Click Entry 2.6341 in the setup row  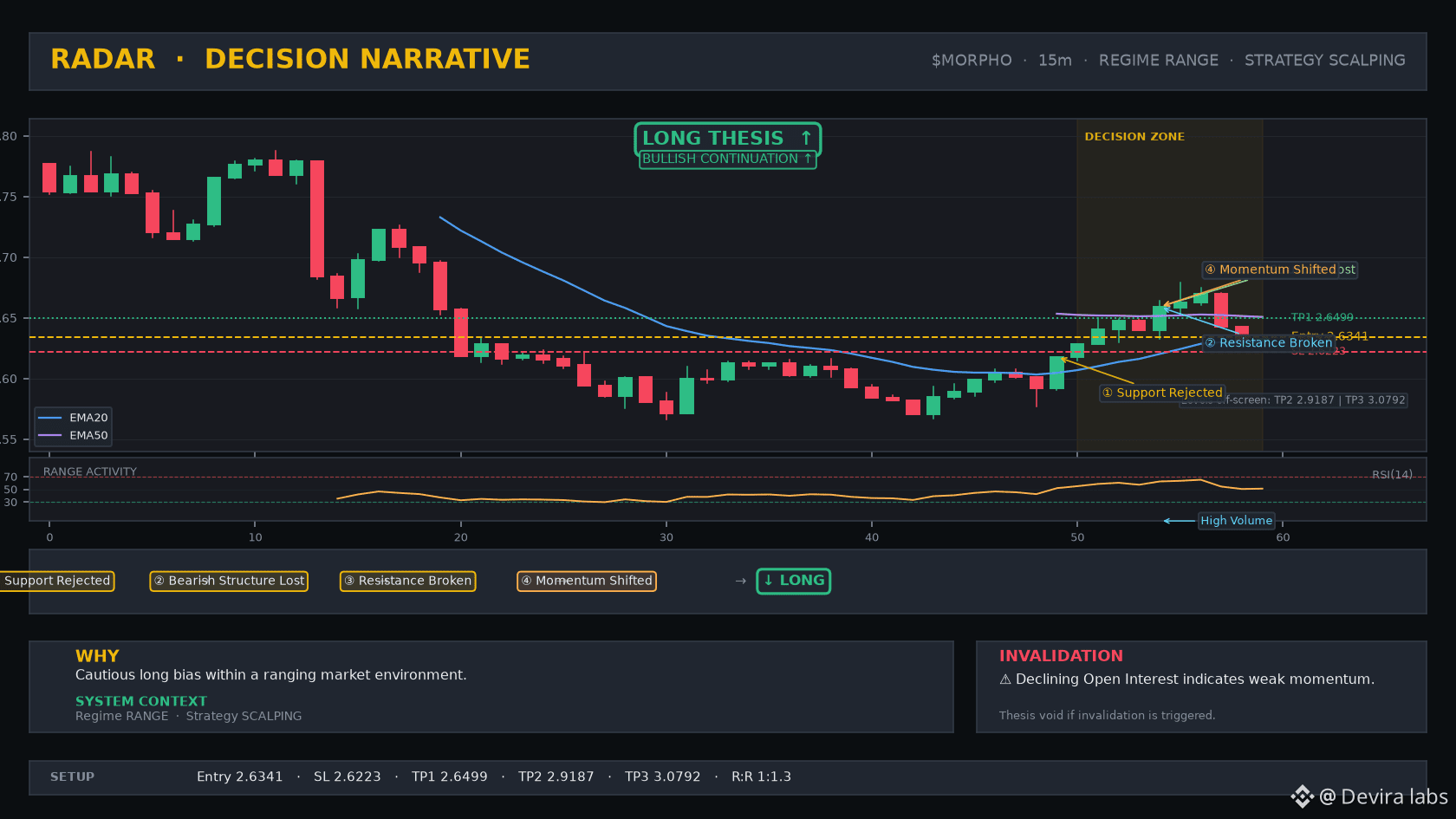click(240, 777)
